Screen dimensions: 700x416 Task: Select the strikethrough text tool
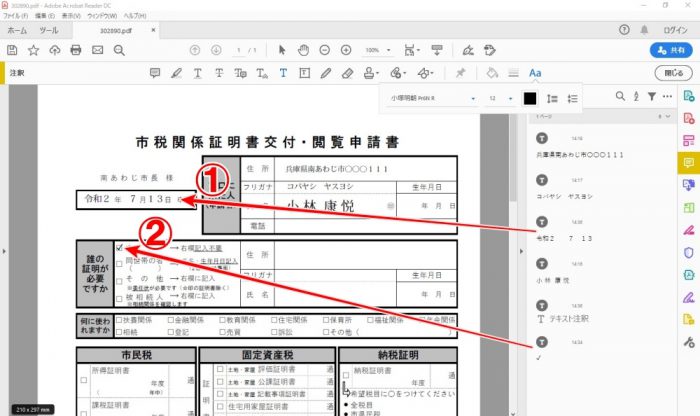pos(219,73)
